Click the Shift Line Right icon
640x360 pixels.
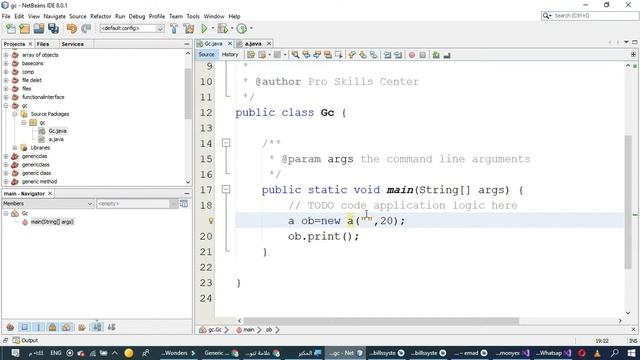(398, 55)
